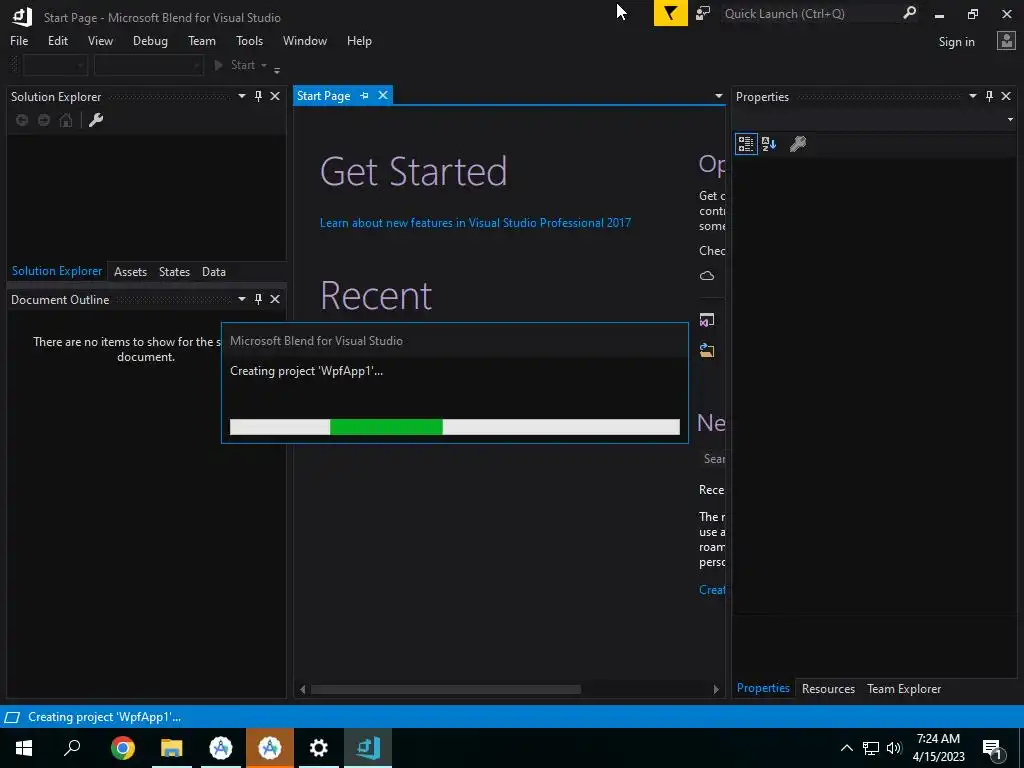This screenshot has width=1024, height=768.
Task: Click the Open Folder icon on Start Page
Action: tap(707, 350)
